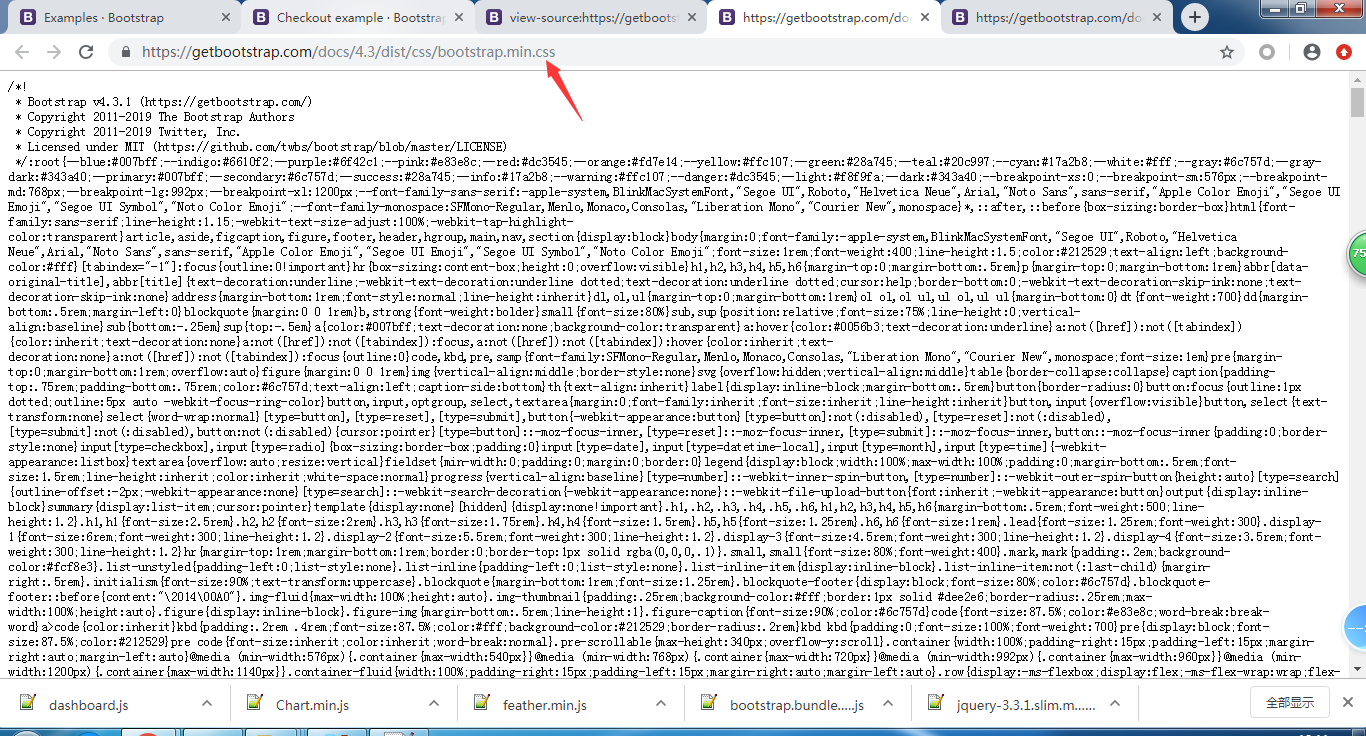Viewport: 1366px width, 736px height.
Task: Switch to the Checkout example · Bootstrap tab
Action: [358, 18]
